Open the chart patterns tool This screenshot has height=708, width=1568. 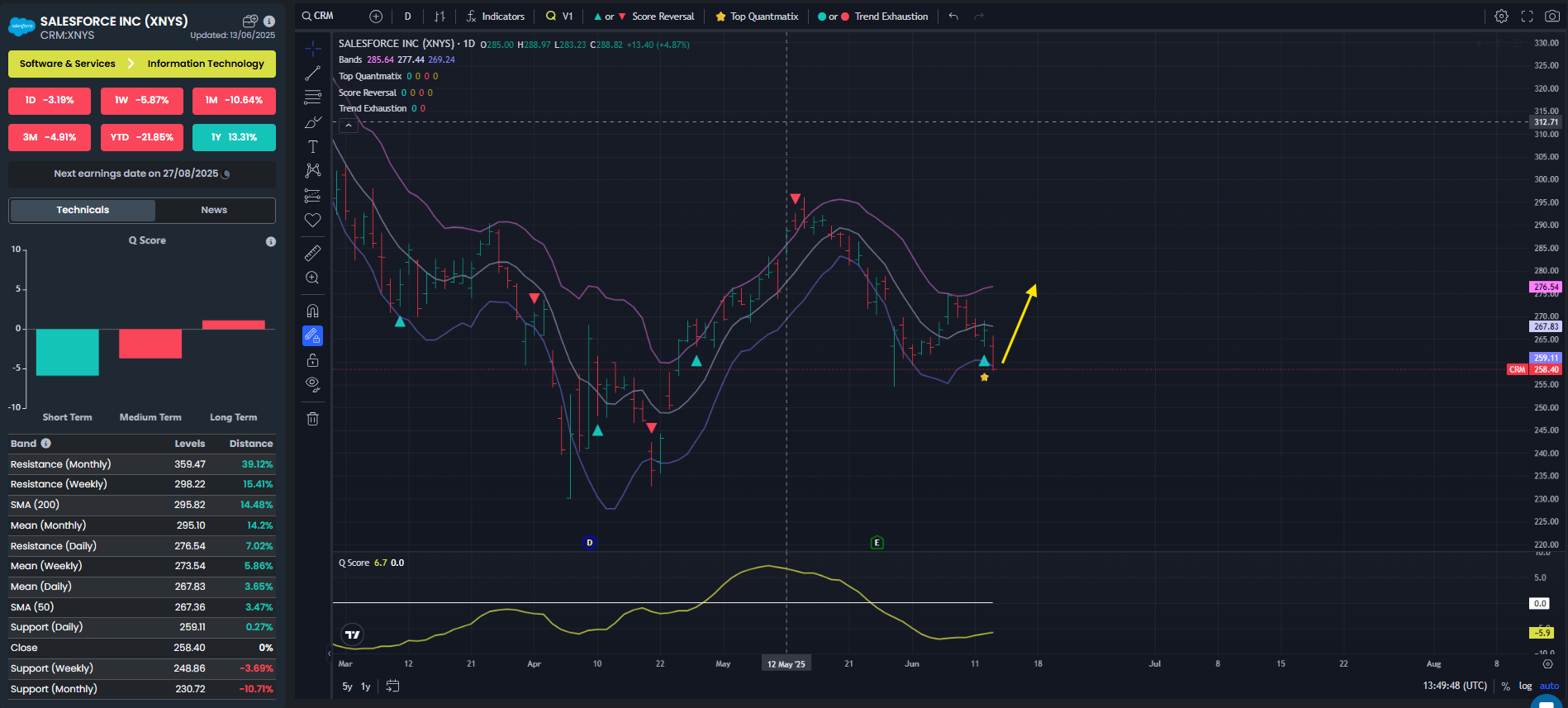coord(313,171)
